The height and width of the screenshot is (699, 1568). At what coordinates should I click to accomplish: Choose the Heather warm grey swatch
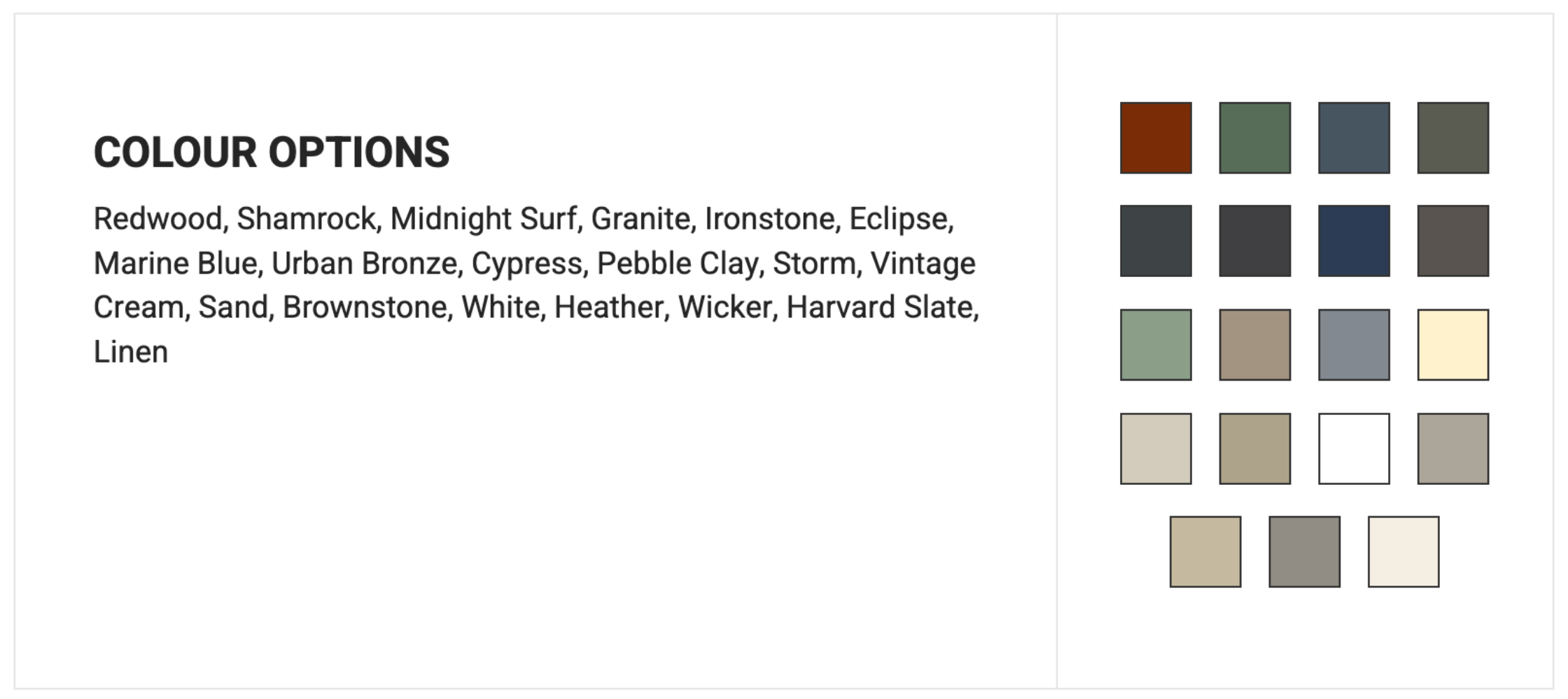click(1453, 449)
